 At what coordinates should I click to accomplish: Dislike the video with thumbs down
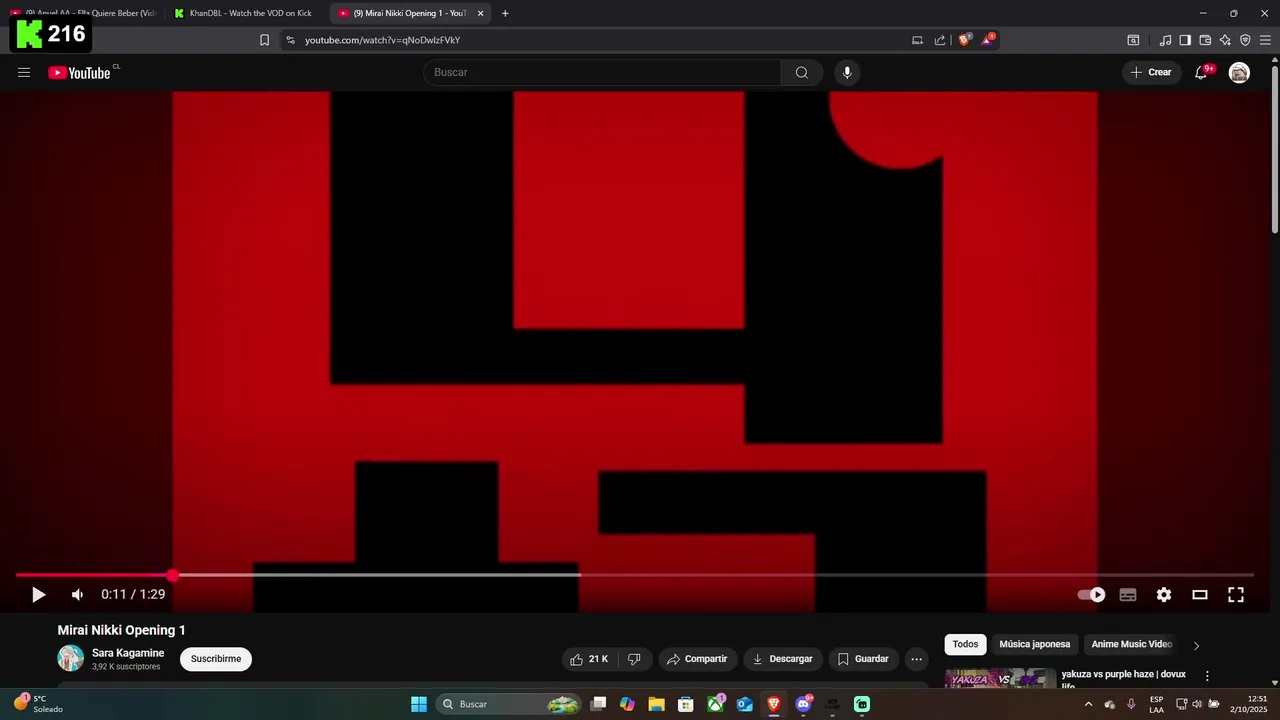point(634,659)
